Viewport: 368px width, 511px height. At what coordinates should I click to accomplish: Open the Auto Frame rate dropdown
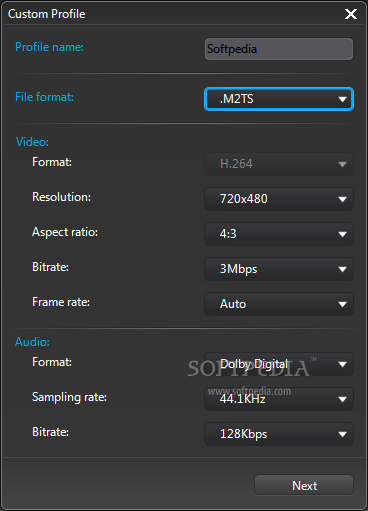tap(279, 304)
